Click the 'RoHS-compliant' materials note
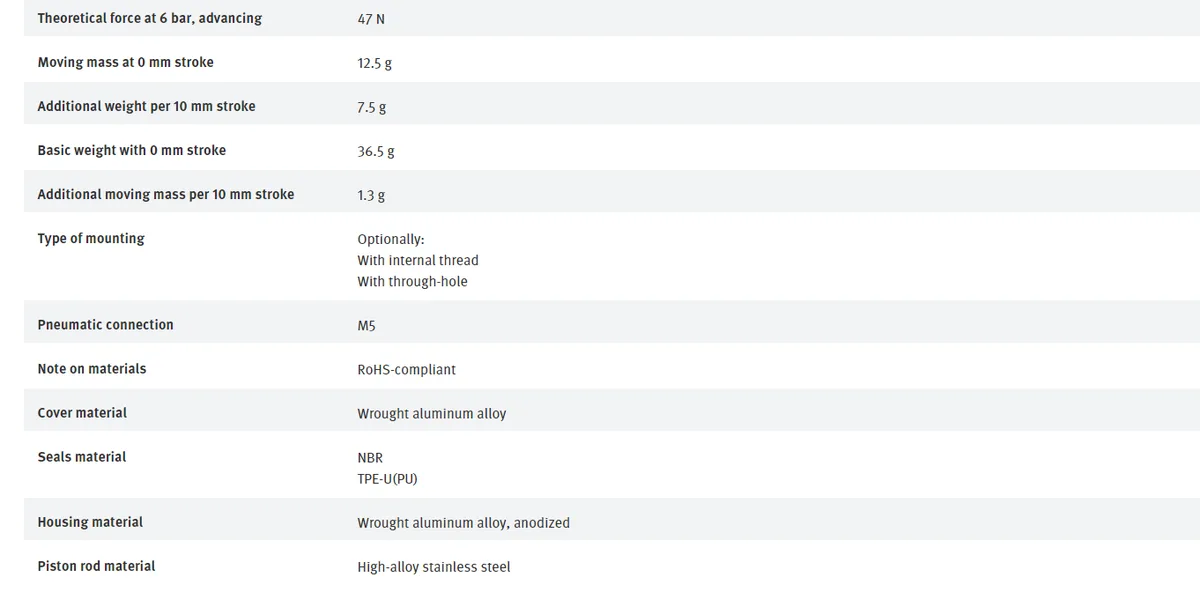This screenshot has width=1200, height=592. tap(406, 369)
